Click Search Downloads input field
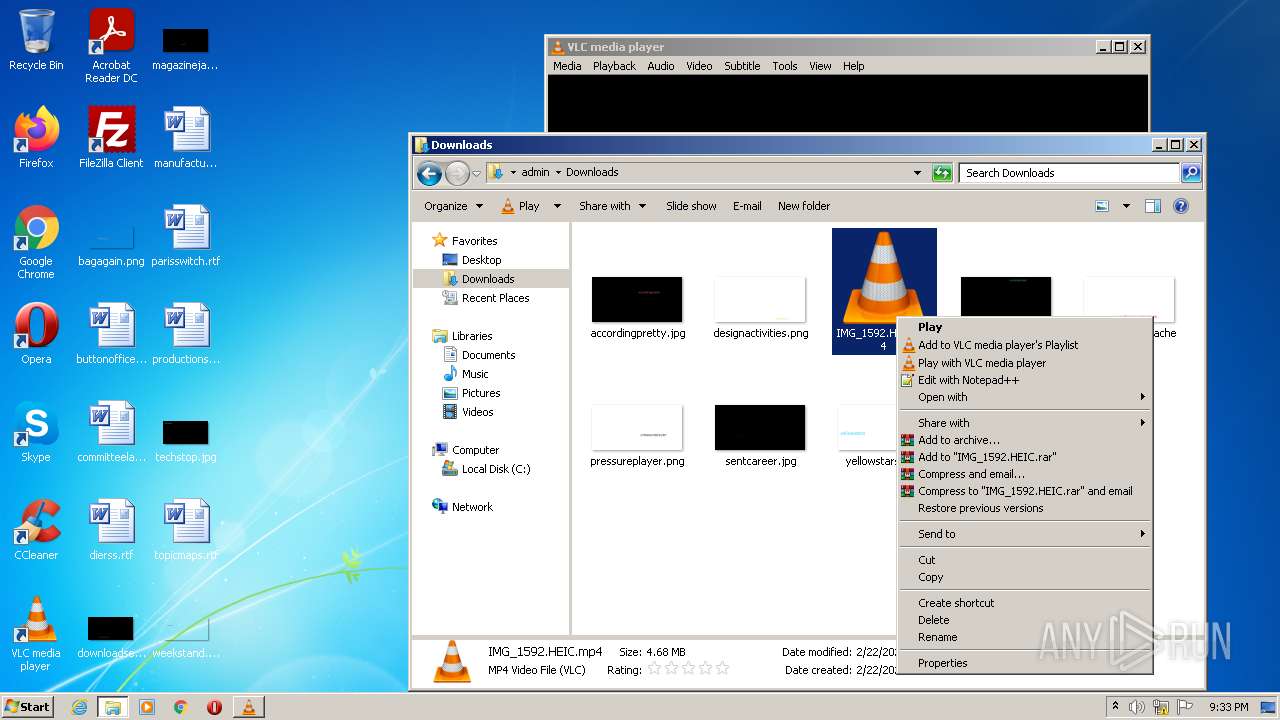Image resolution: width=1280 pixels, height=720 pixels. [x=1069, y=173]
